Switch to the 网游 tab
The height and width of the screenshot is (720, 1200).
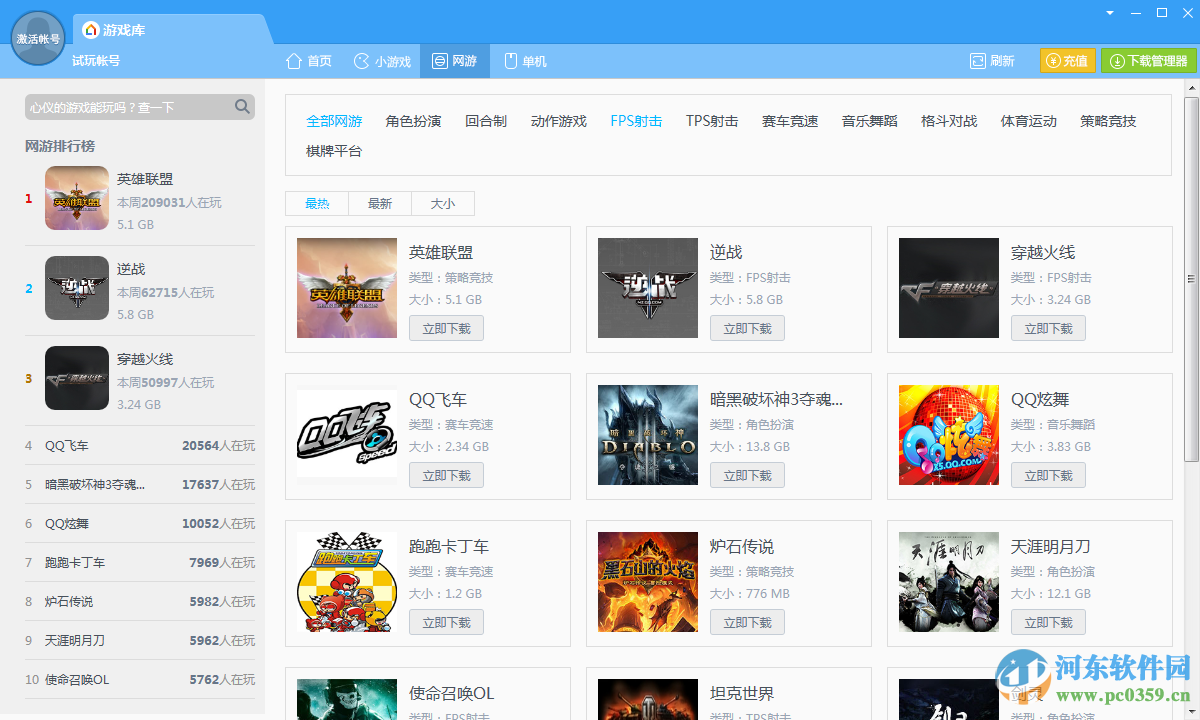tap(455, 60)
